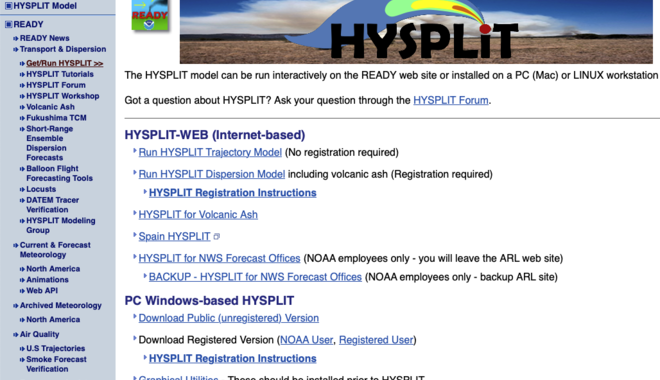Open Fukushima TCM sidebar link
The width and height of the screenshot is (660, 380).
point(56,118)
